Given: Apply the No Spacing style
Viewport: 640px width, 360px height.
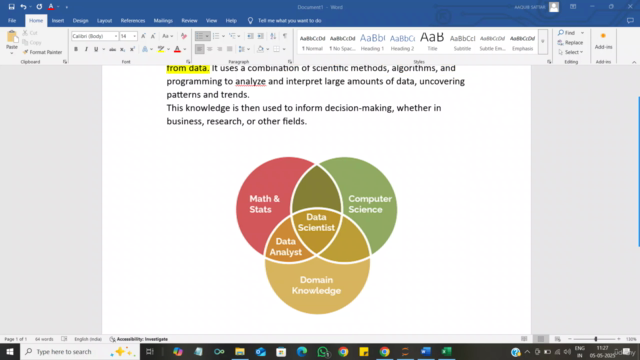Looking at the screenshot, I should pyautogui.click(x=342, y=42).
